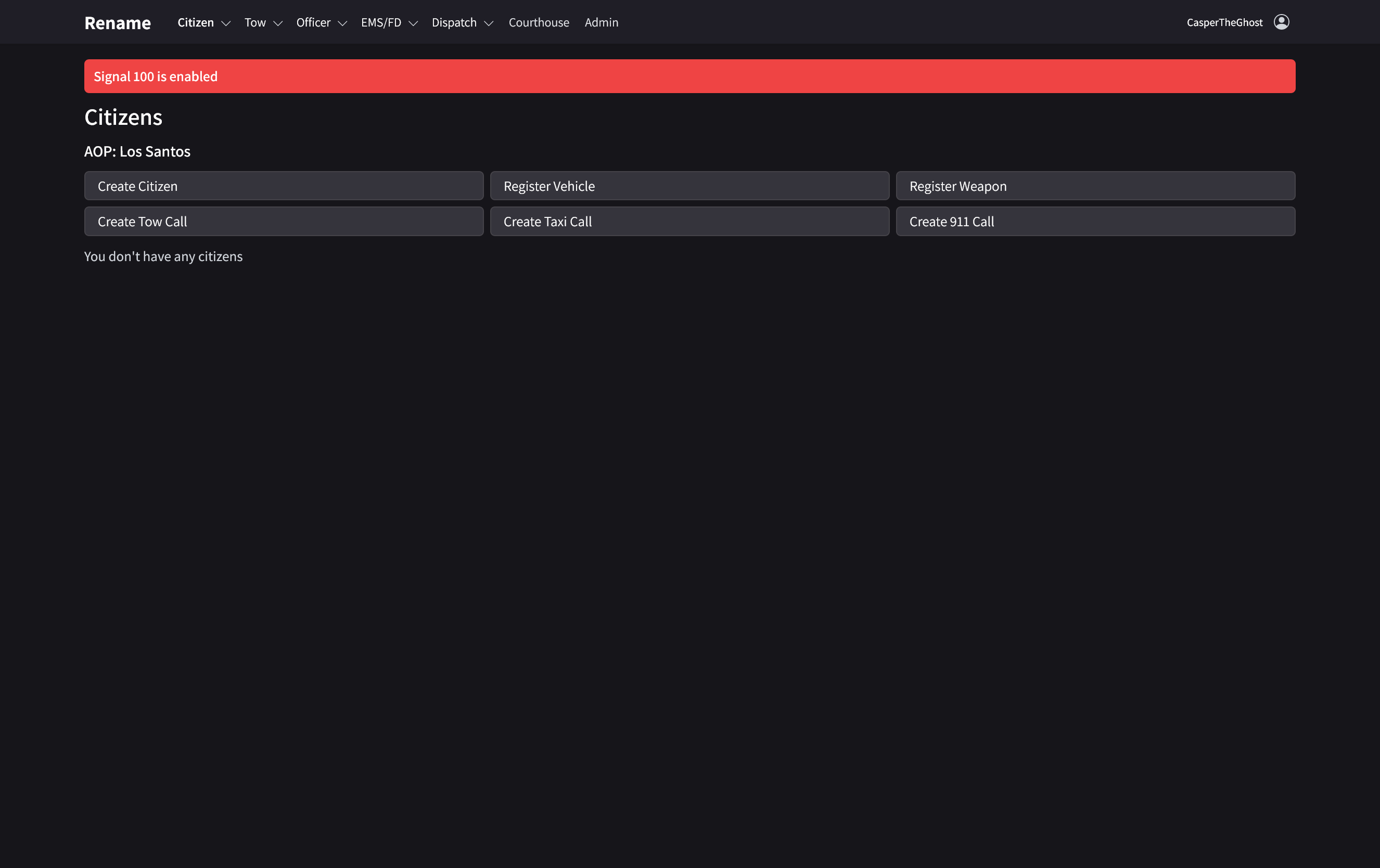Select the Citizen menu label
Screen dimensions: 1380x868
point(196,22)
